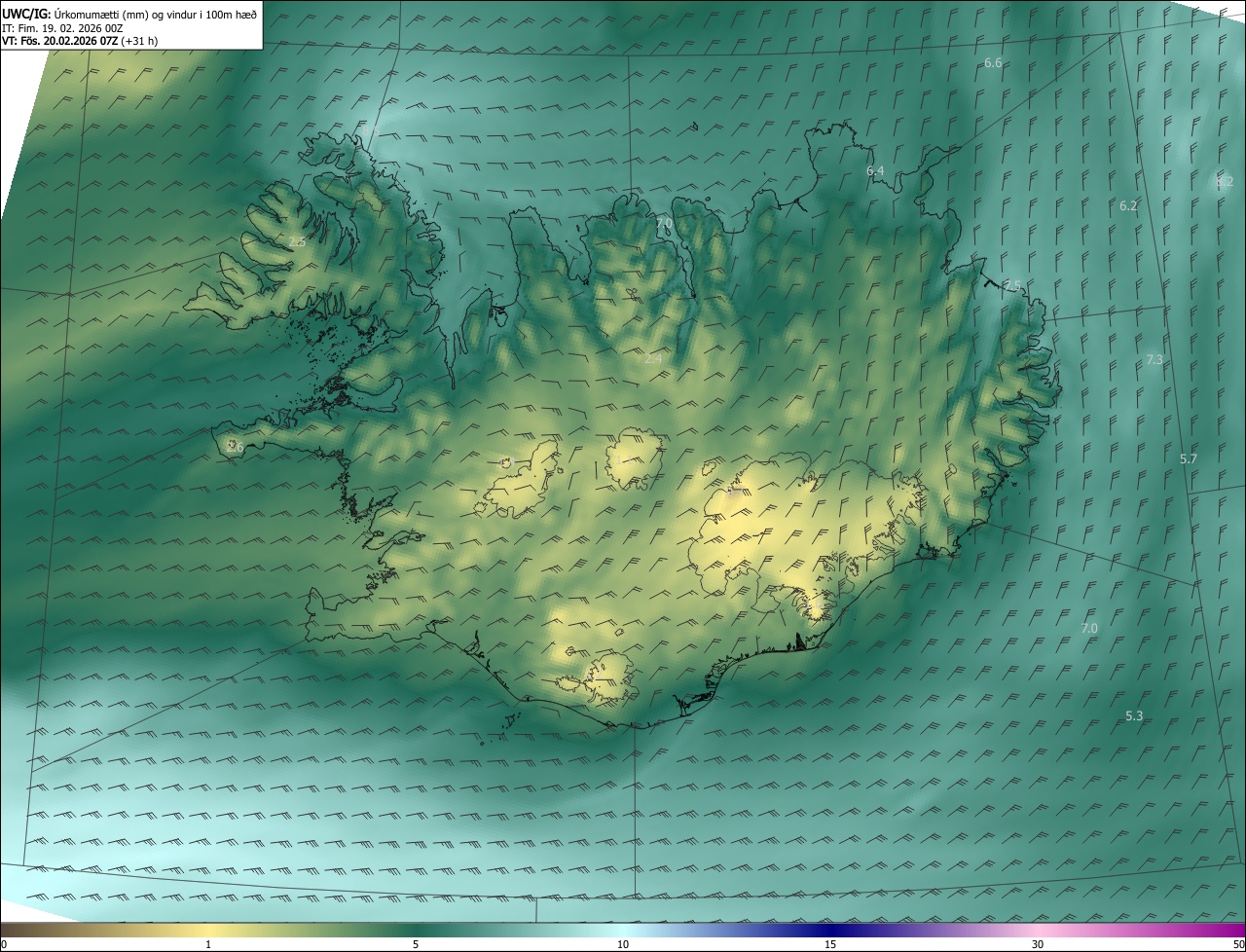The width and height of the screenshot is (1246, 952).
Task: Click the colorbar tick label '50'
Action: [x=1238, y=944]
